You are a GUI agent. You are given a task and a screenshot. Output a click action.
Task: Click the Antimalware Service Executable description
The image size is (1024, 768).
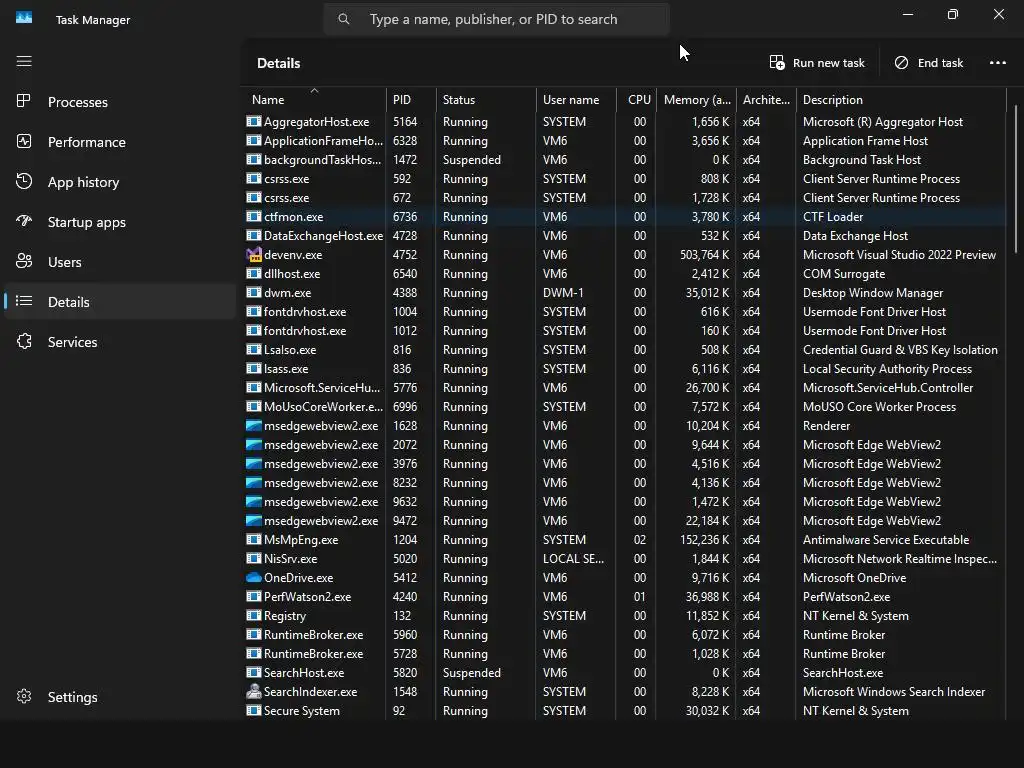pos(886,539)
